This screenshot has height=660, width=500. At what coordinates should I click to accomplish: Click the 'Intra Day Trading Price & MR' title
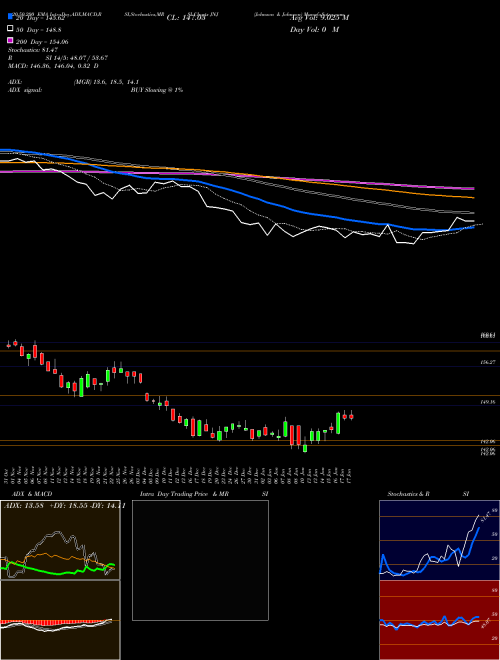click(184, 494)
